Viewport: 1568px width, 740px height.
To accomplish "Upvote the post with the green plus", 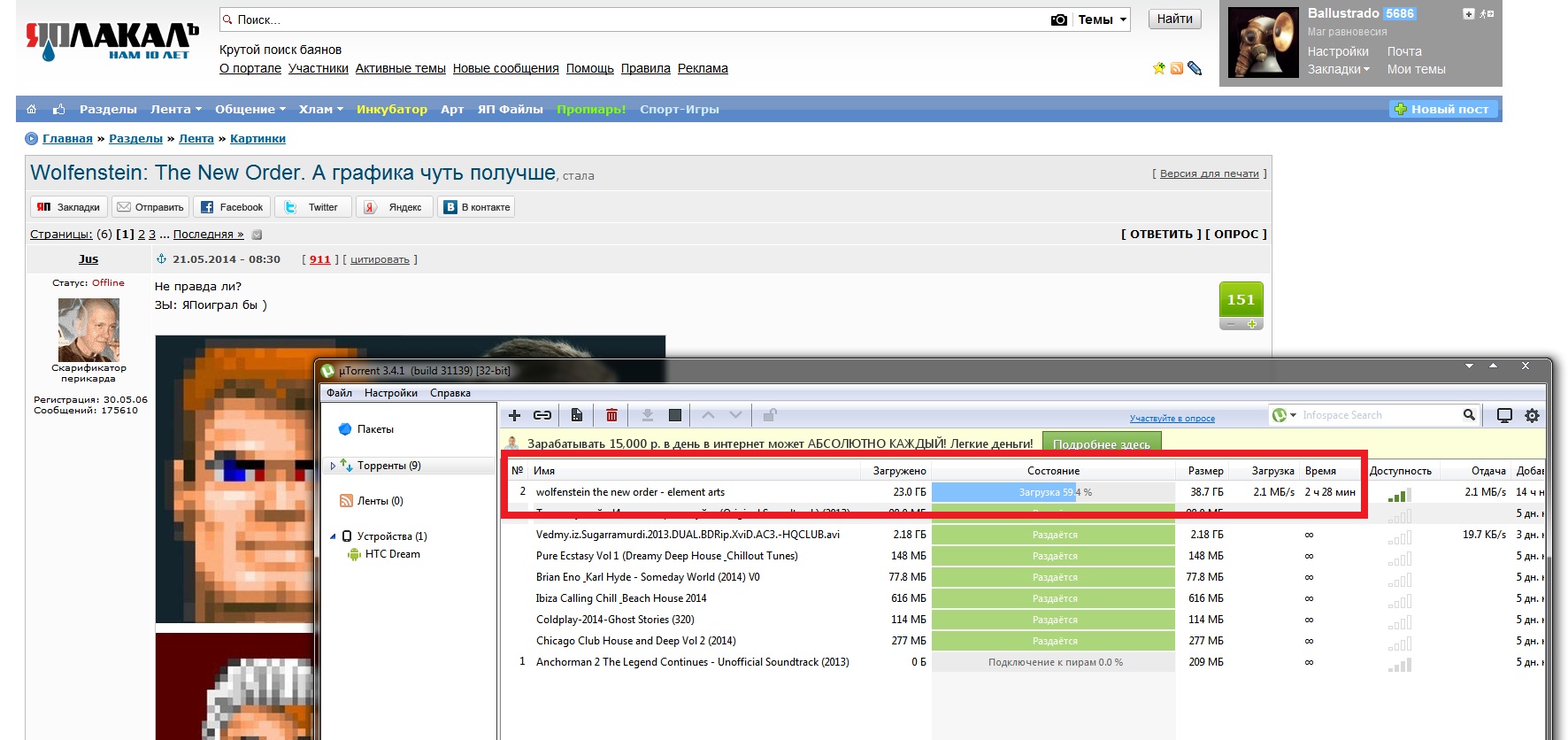I will [1252, 324].
